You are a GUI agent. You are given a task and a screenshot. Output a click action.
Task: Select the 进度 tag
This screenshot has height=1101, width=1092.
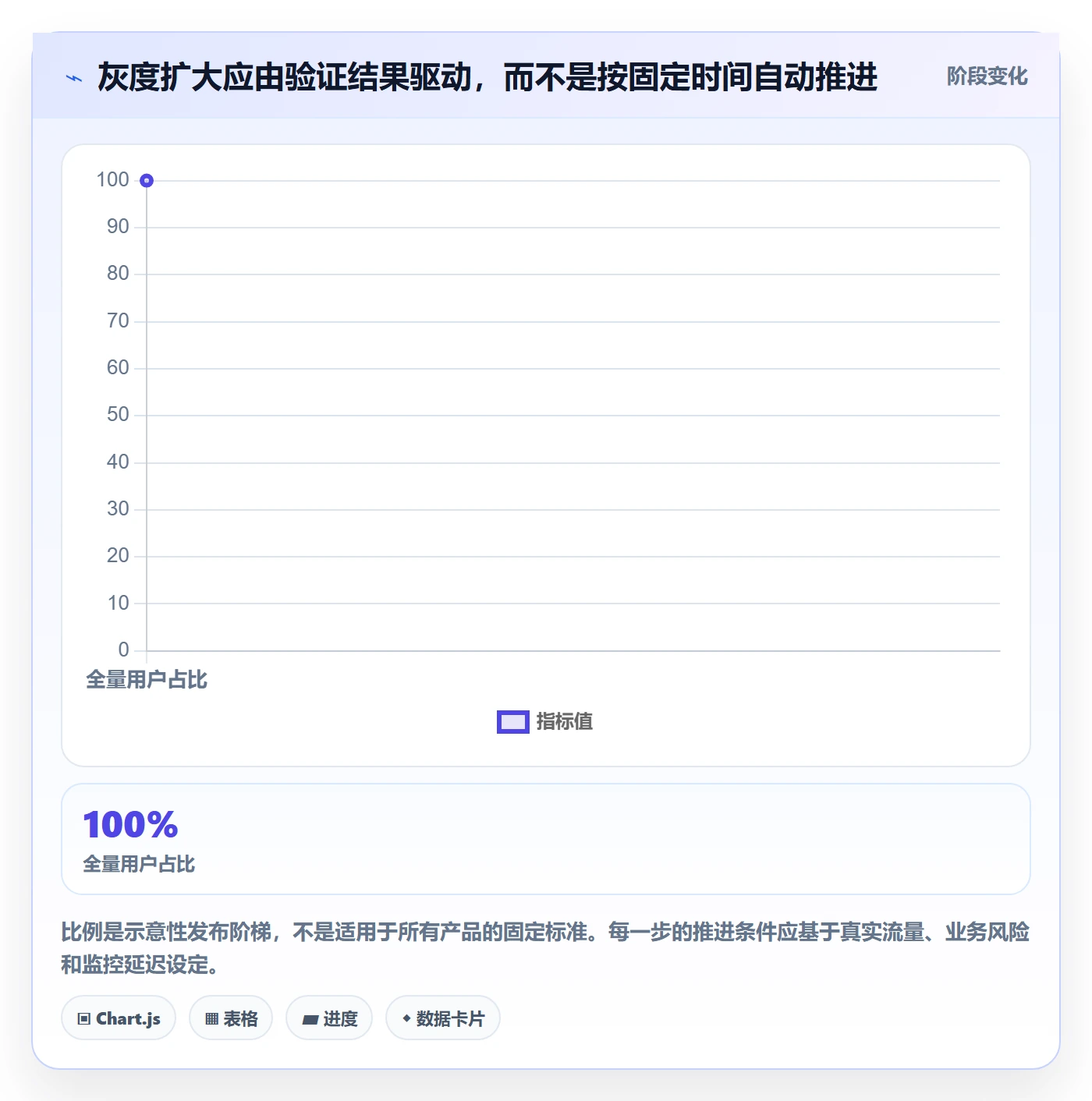(x=329, y=1018)
